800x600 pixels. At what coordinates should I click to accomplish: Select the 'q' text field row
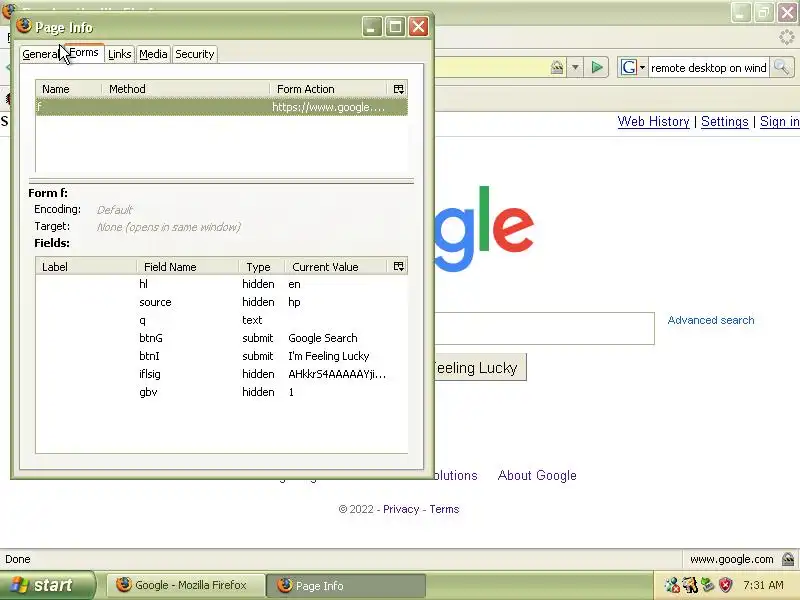pos(221,320)
